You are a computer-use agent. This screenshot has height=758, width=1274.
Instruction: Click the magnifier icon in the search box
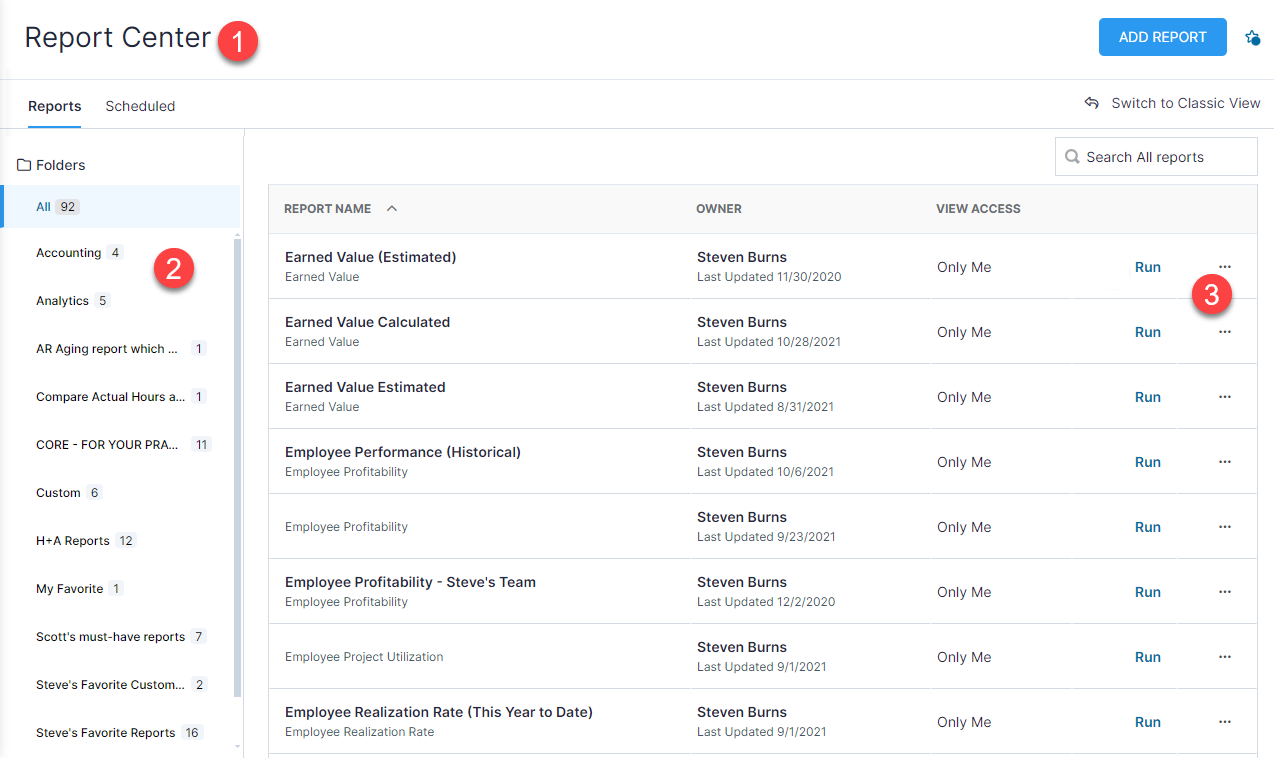[x=1072, y=157]
